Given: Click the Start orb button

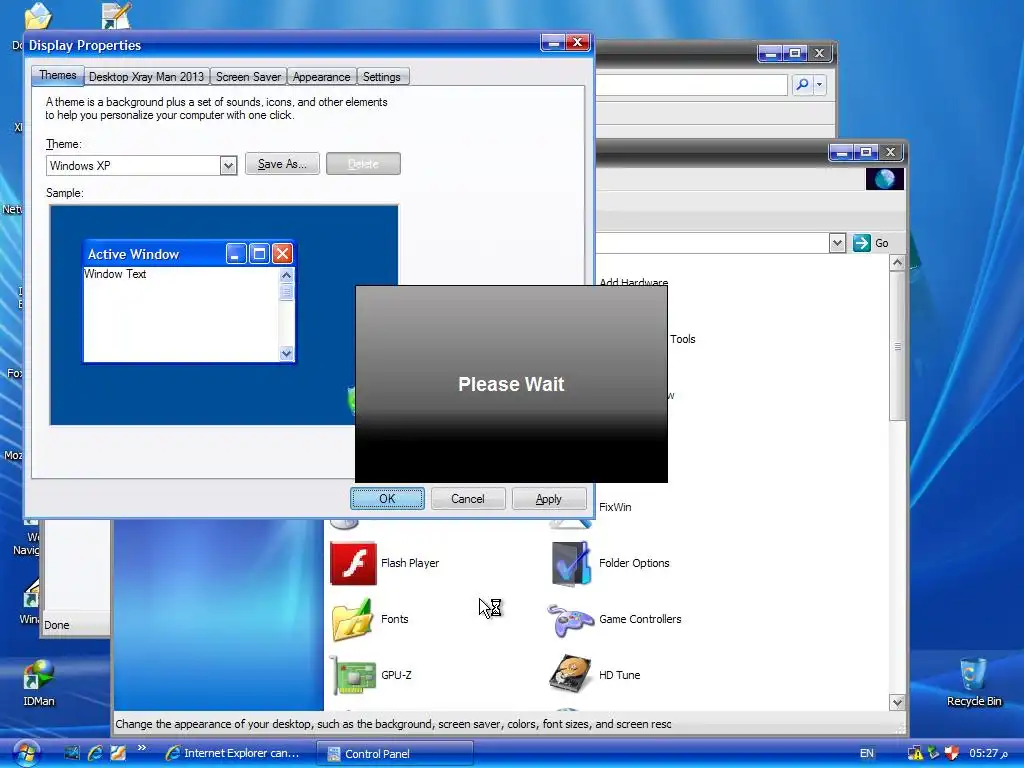Looking at the screenshot, I should pos(25,753).
